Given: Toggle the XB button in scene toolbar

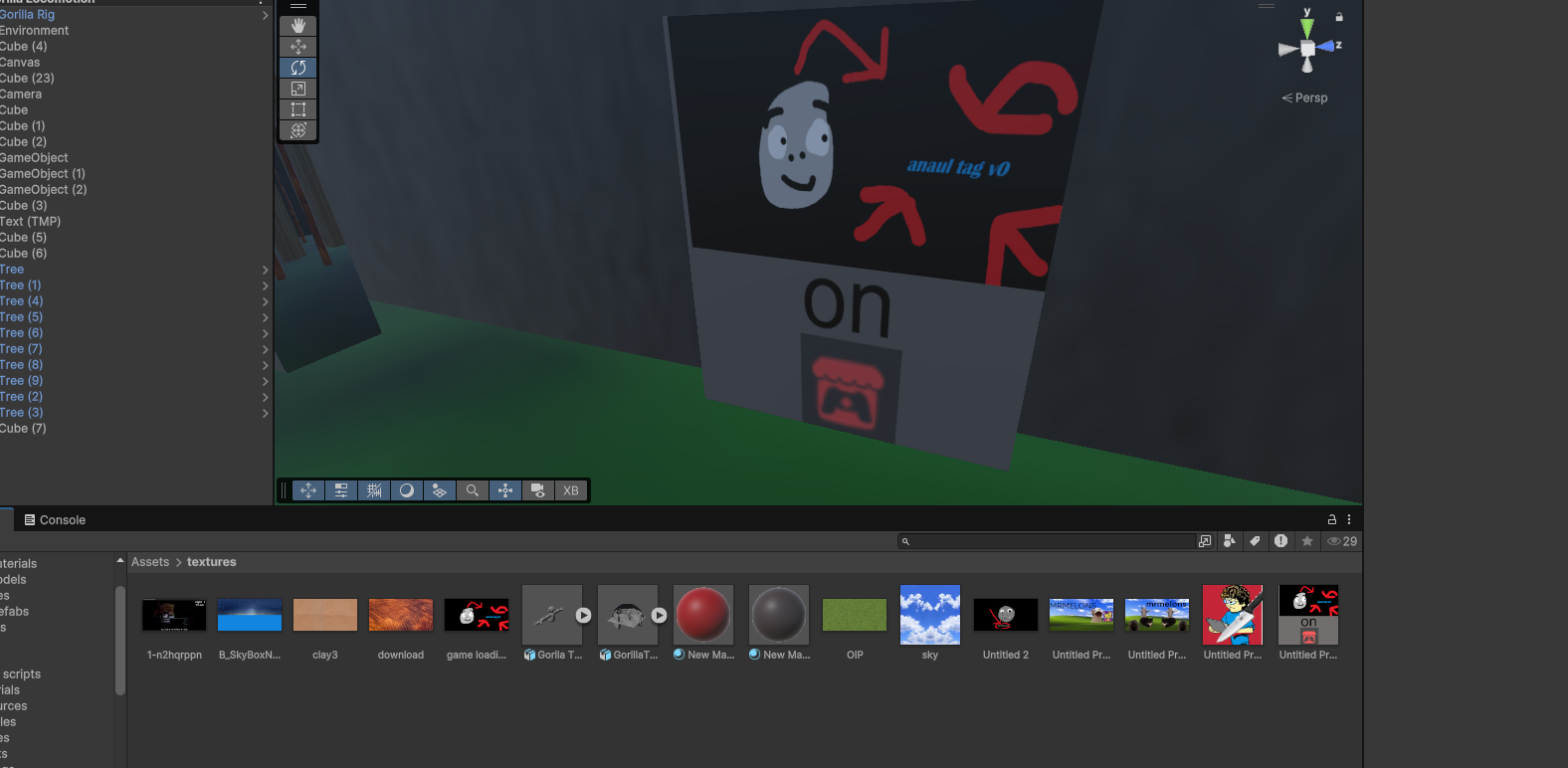Looking at the screenshot, I should click(571, 490).
